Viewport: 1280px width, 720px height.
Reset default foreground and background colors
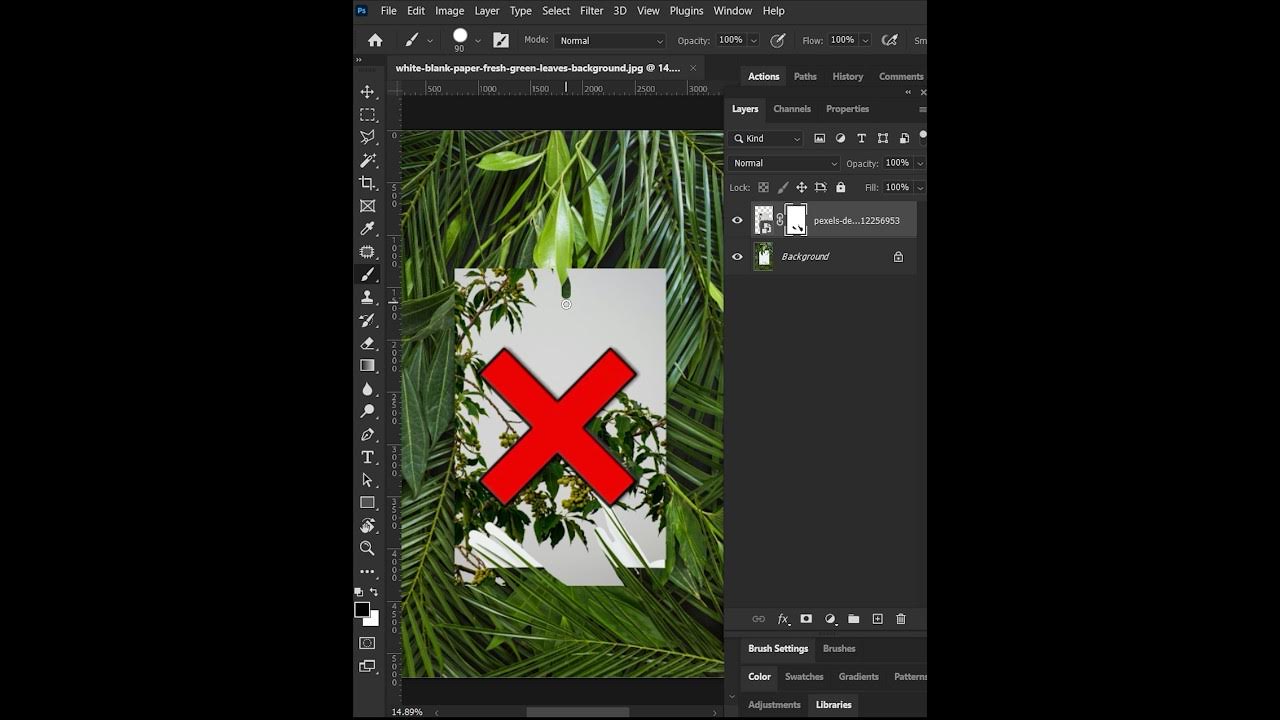tap(359, 592)
